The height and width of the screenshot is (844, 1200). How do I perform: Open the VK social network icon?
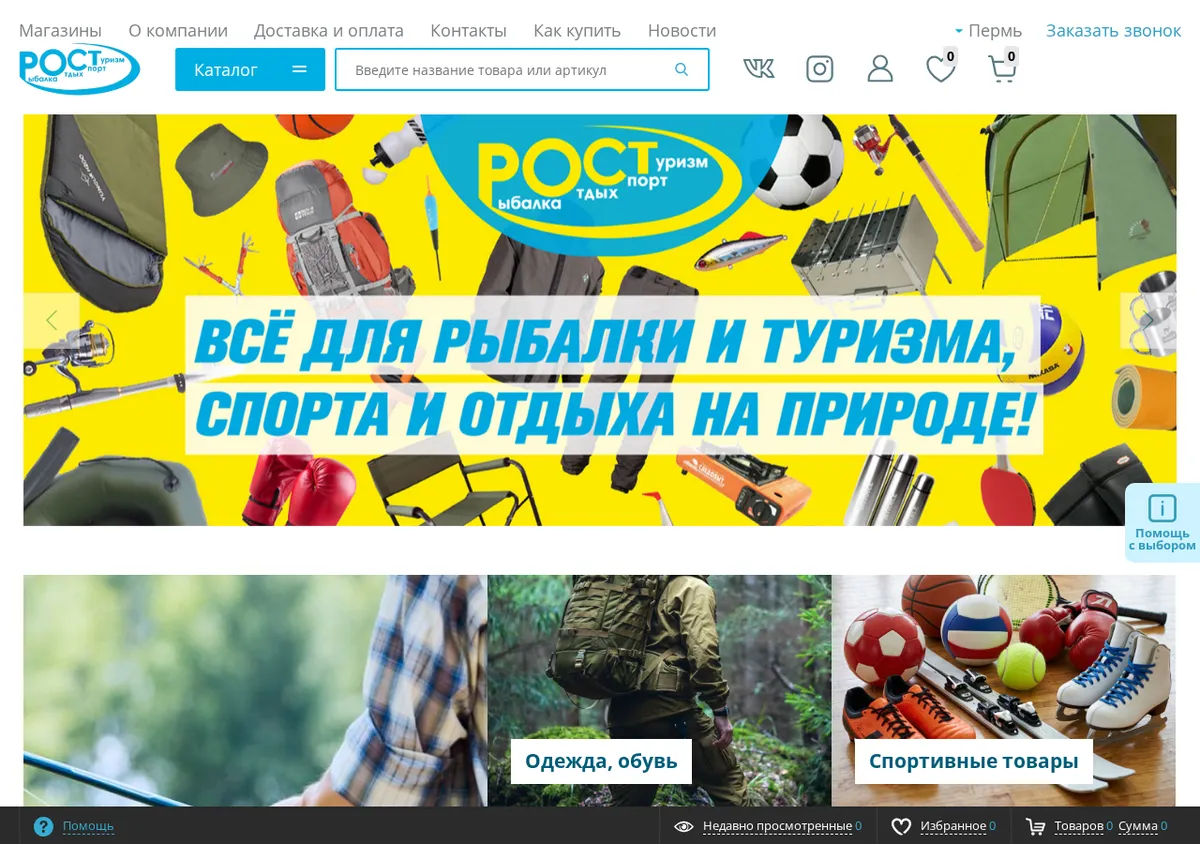[x=759, y=69]
